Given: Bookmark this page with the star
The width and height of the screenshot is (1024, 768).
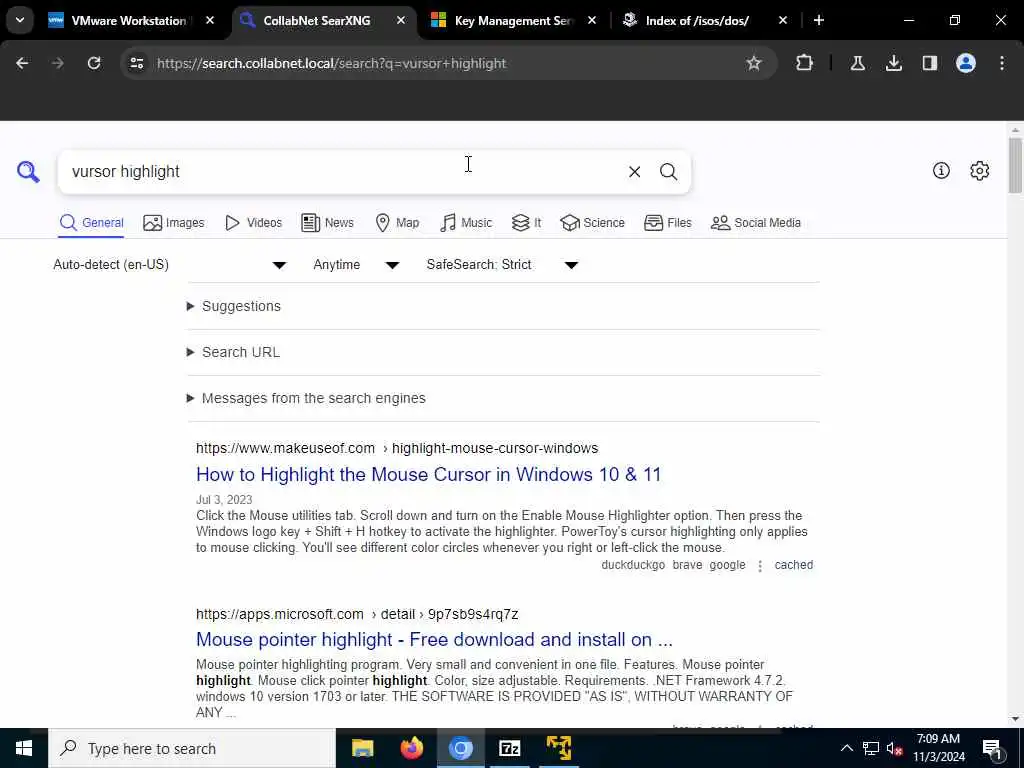Looking at the screenshot, I should [754, 63].
